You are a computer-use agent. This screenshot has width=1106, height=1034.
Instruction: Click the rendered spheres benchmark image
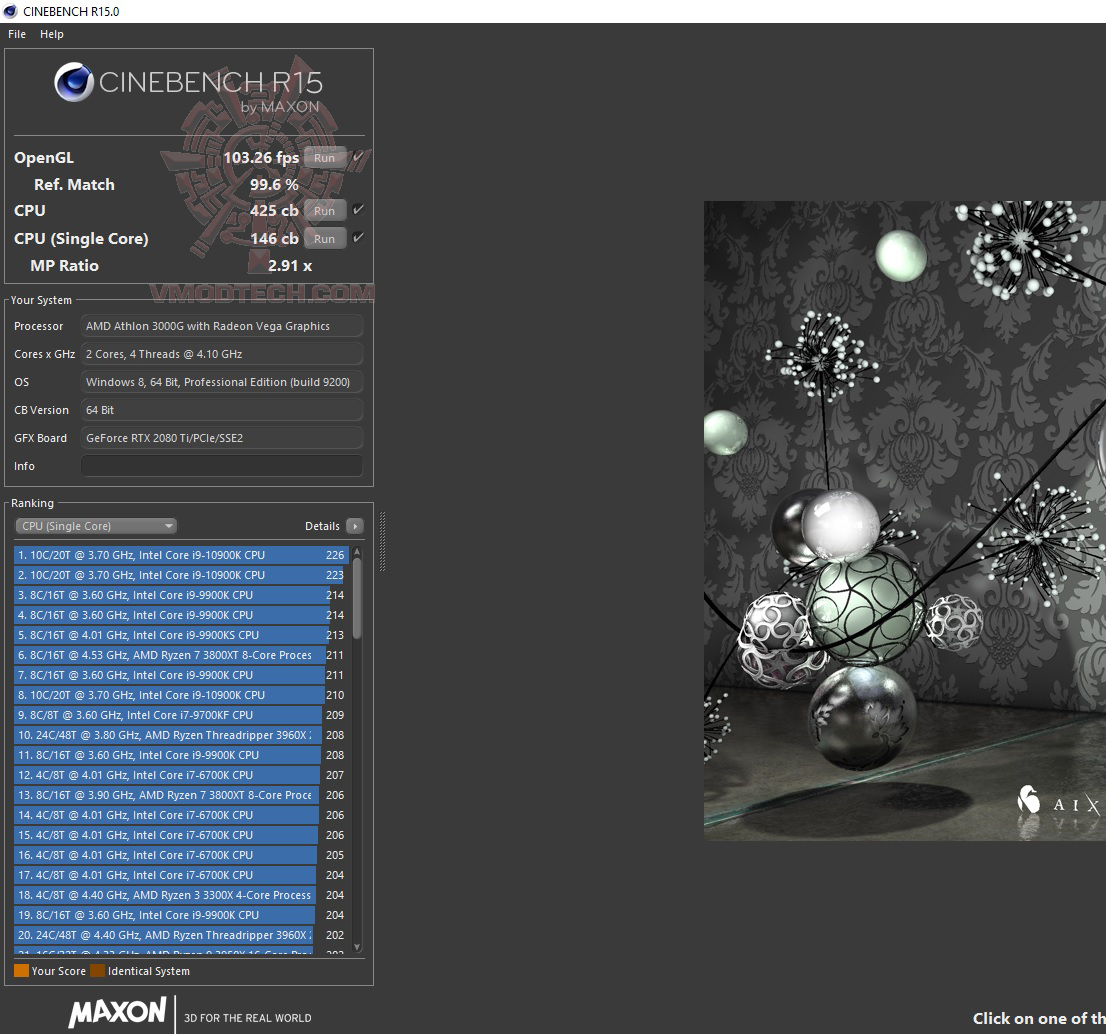904,521
